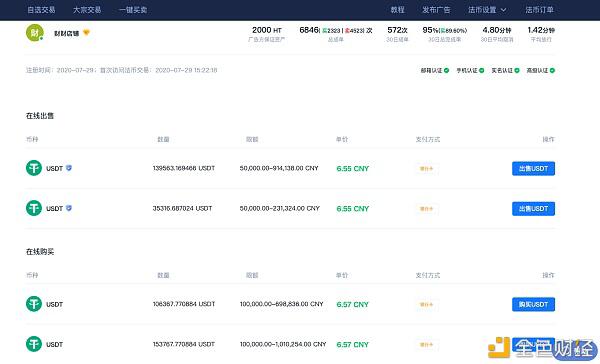Click 出售USDT button for 35316.687024 USDT row

(533, 209)
